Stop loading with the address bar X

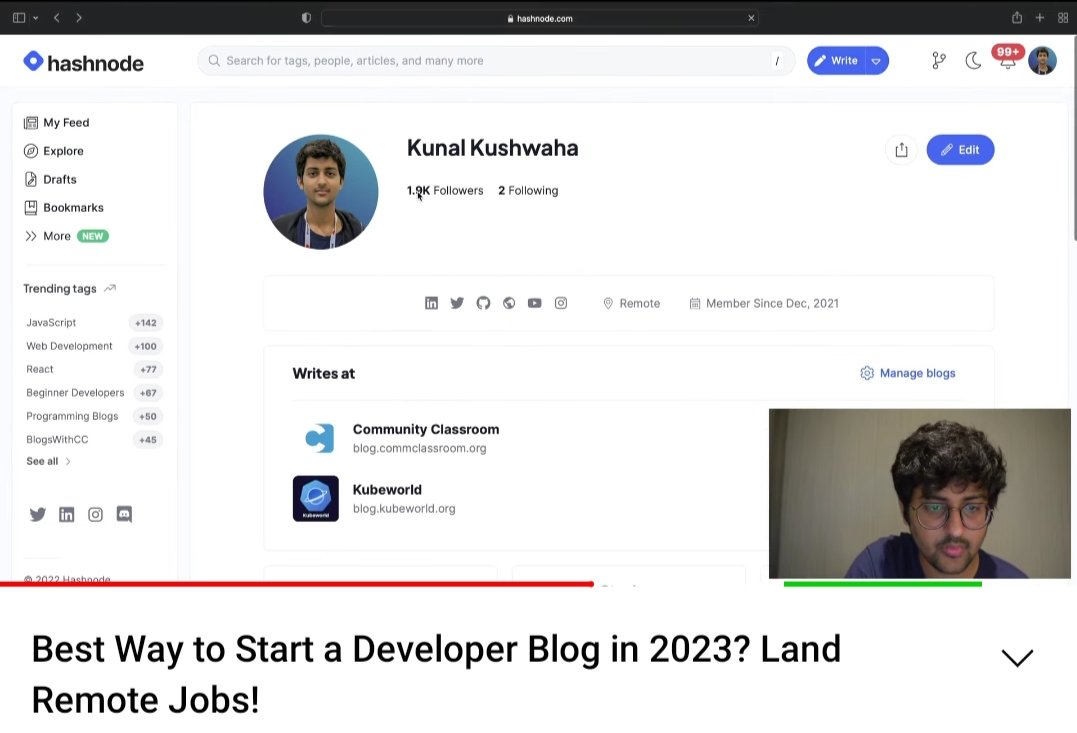[751, 18]
